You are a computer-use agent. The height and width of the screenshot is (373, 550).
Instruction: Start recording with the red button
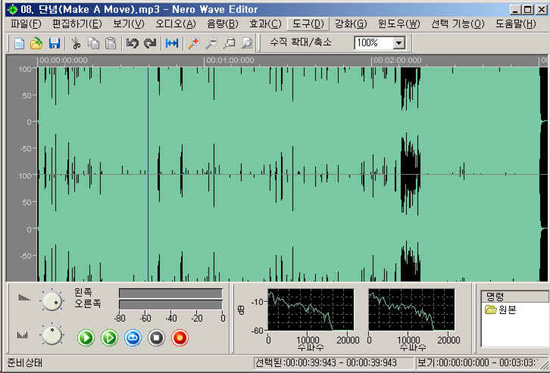(x=180, y=338)
